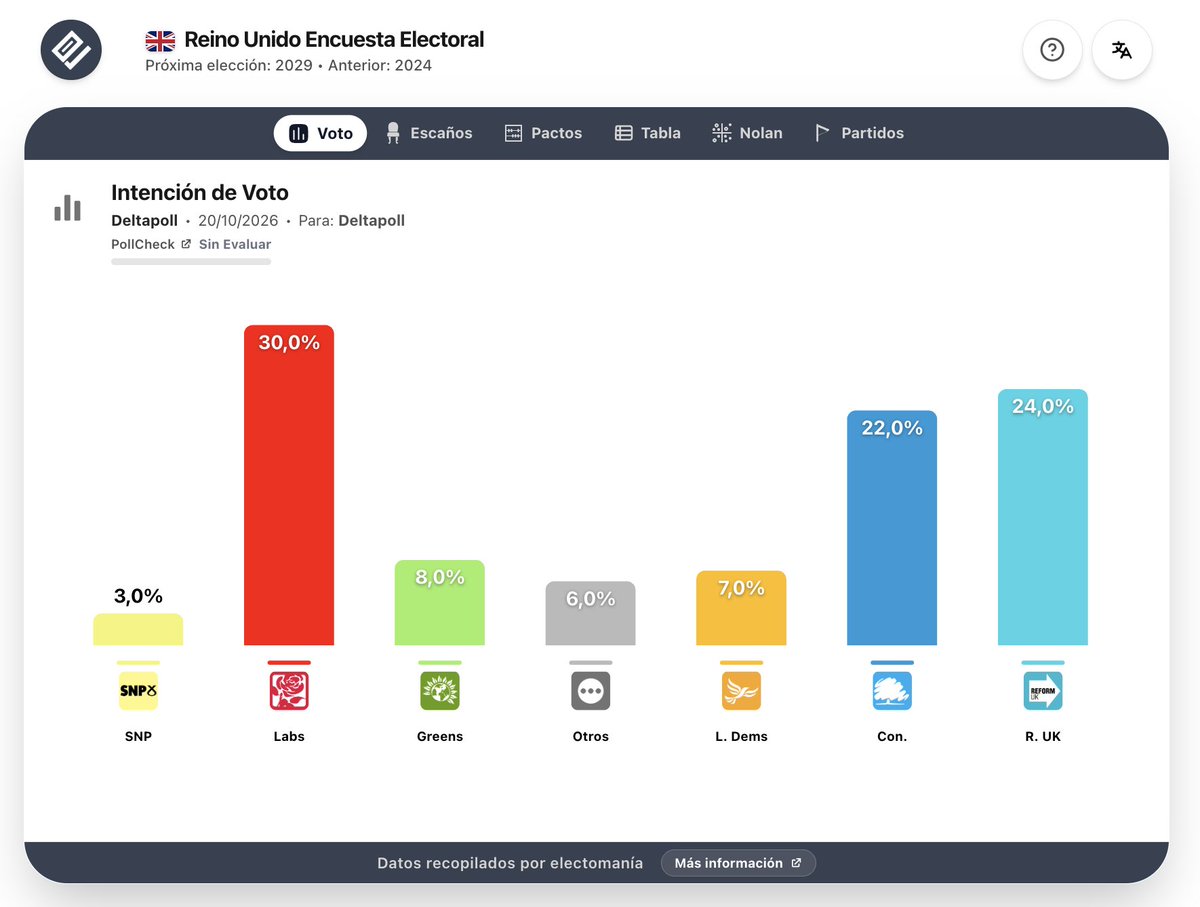Click the SNP party logo

click(x=138, y=691)
